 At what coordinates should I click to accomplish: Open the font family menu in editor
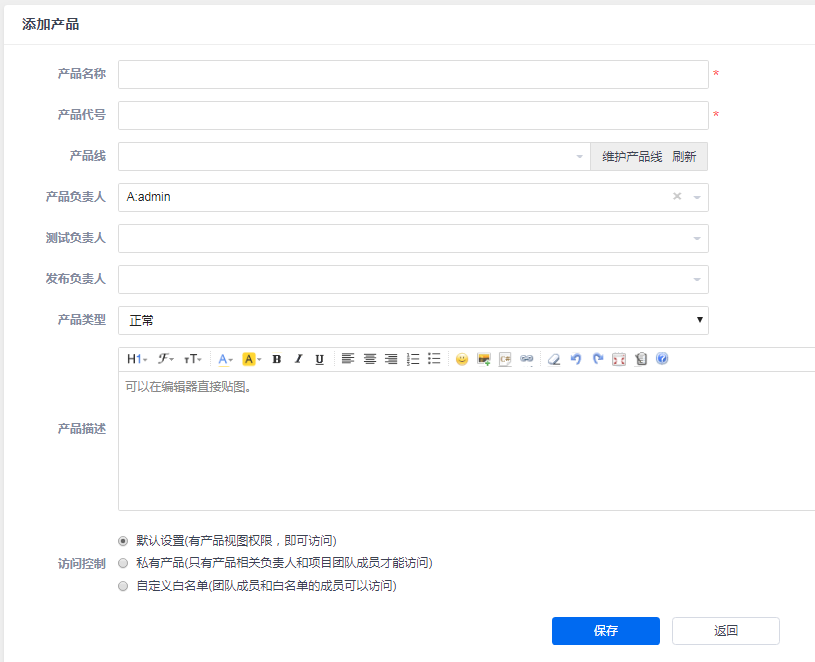click(x=166, y=359)
